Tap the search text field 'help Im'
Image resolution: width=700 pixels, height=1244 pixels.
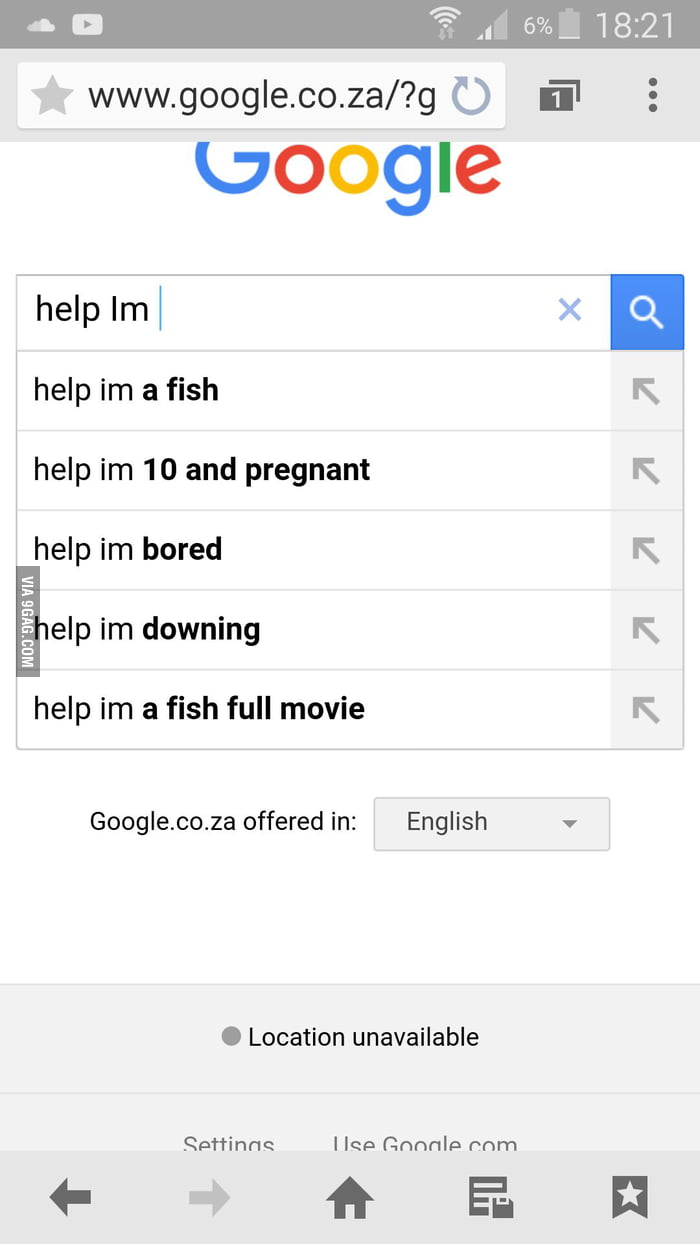285,311
